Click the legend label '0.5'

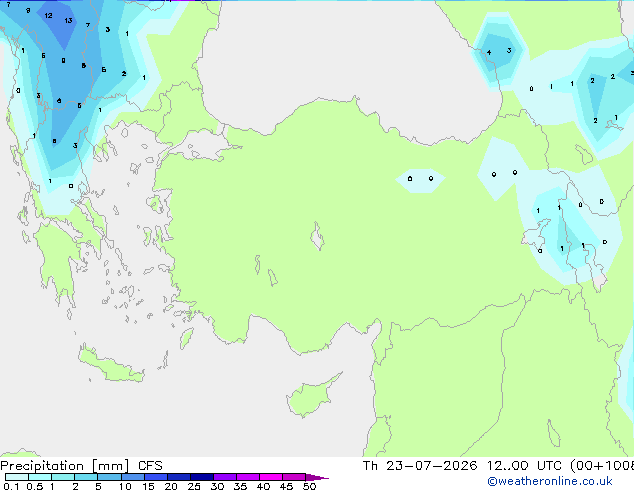tap(35, 486)
